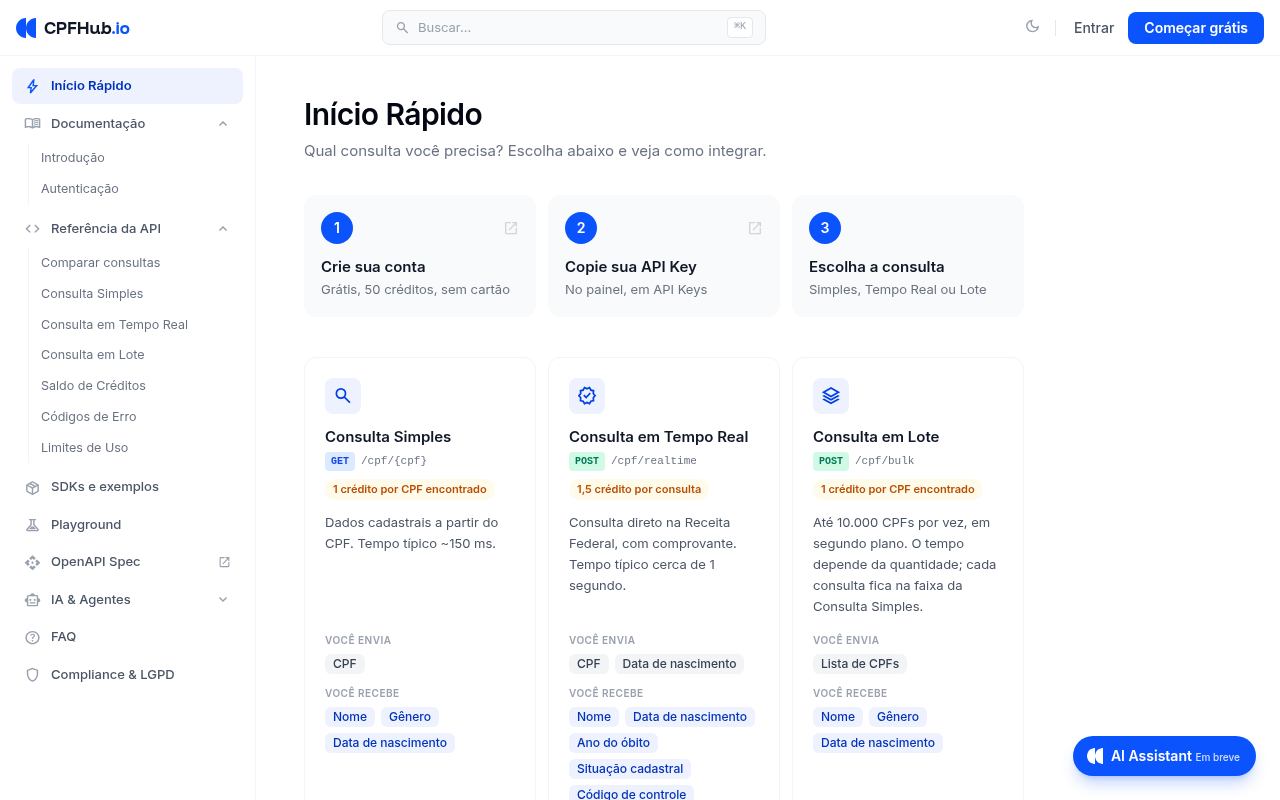Viewport: 1280px width, 800px height.
Task: Open the Playground page
Action: (86, 525)
